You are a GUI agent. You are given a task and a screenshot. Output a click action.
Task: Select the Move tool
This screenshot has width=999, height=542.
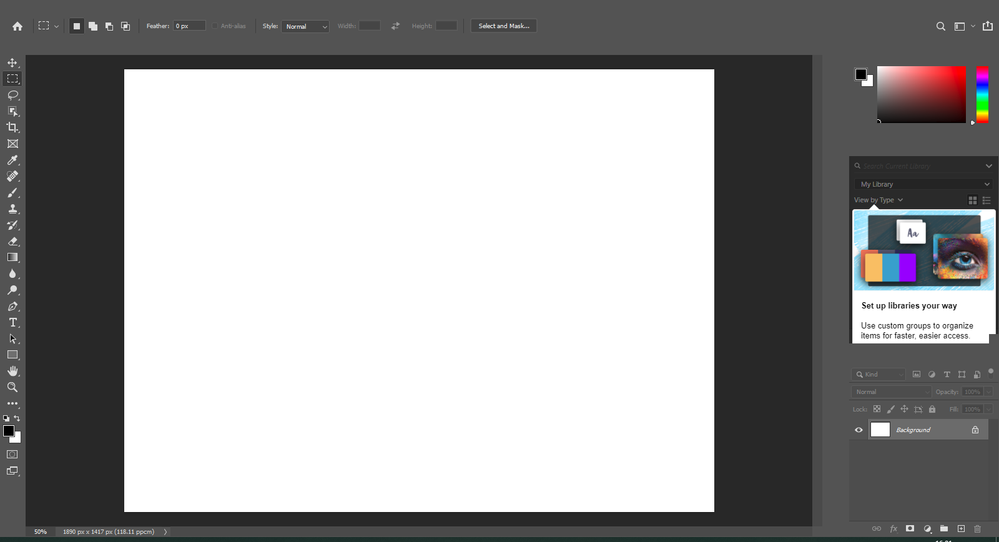point(12,62)
